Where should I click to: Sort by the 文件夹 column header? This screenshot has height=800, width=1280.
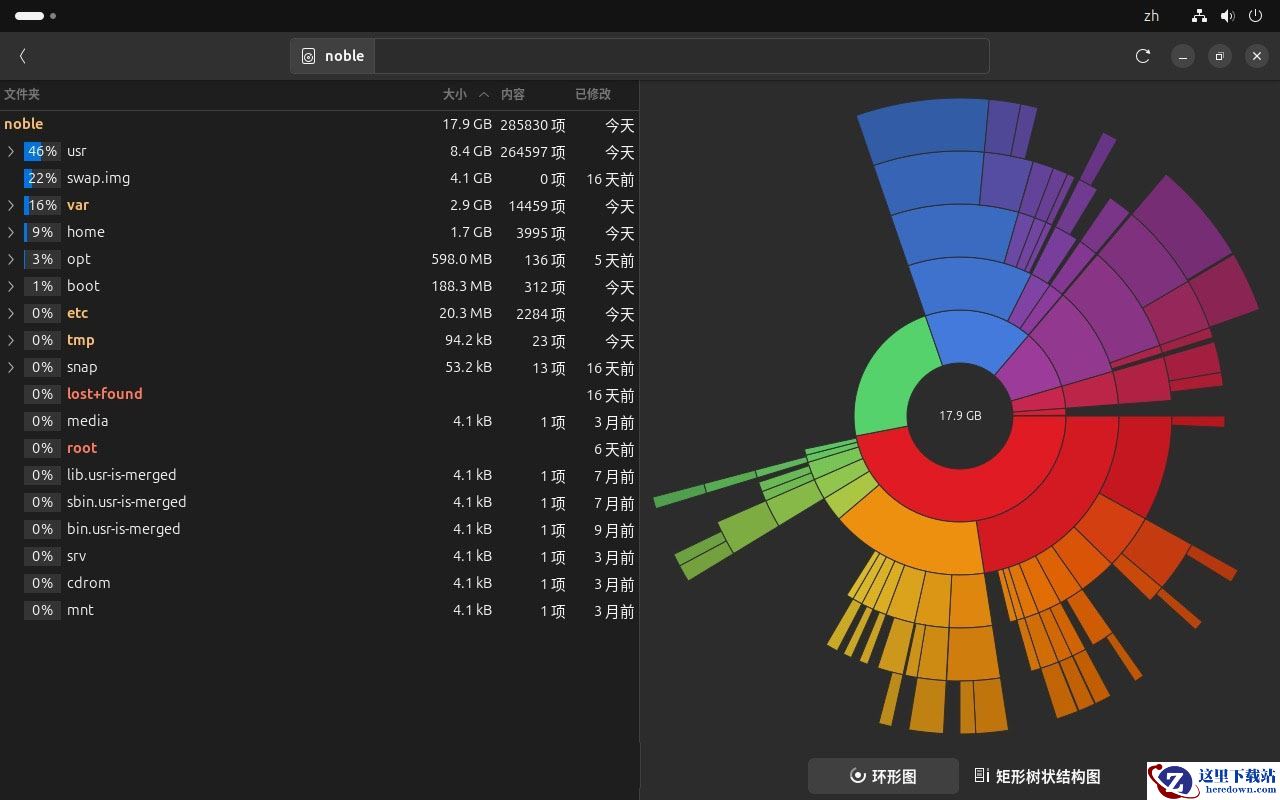pyautogui.click(x=22, y=94)
